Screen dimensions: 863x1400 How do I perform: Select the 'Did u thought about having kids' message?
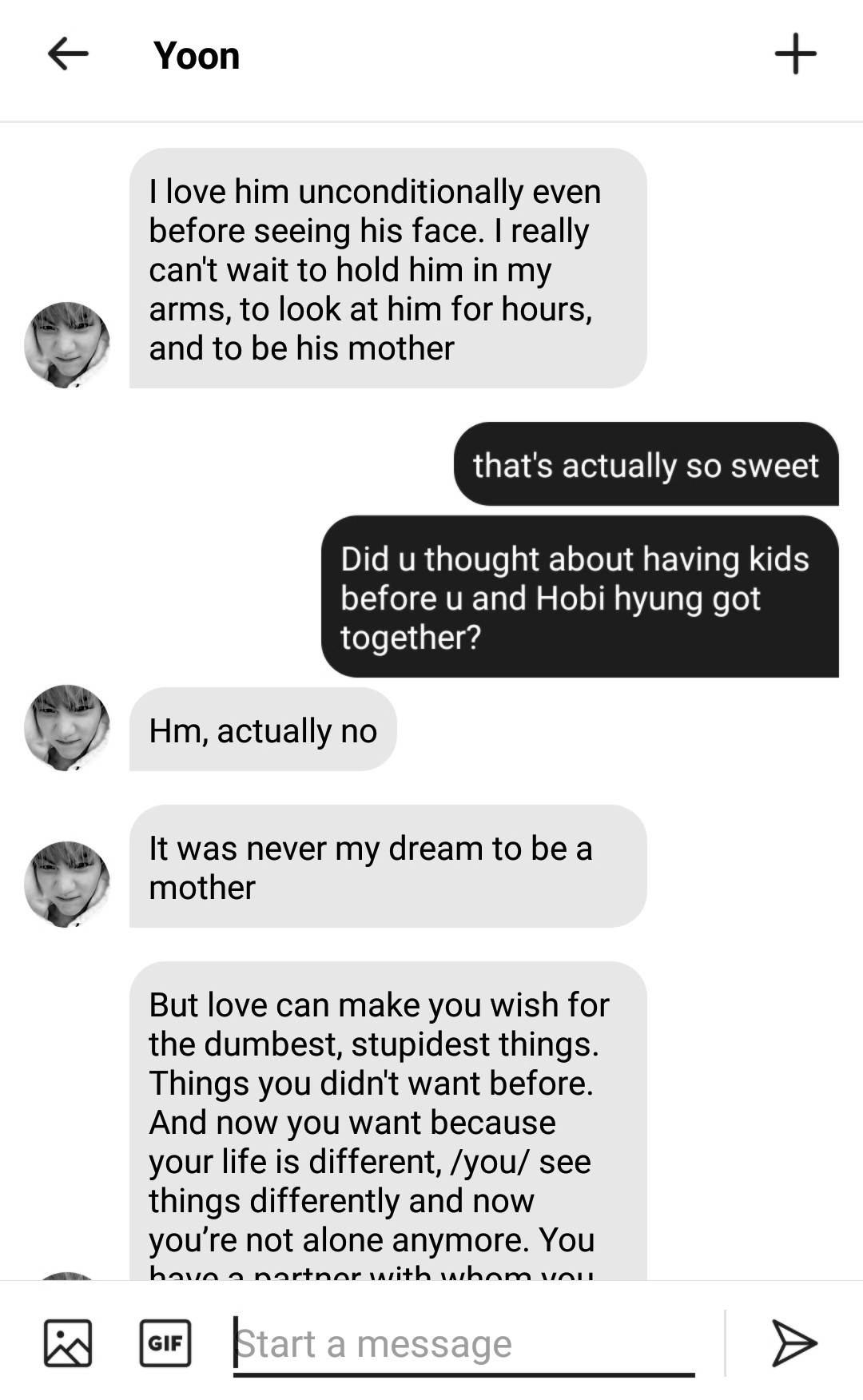580,597
